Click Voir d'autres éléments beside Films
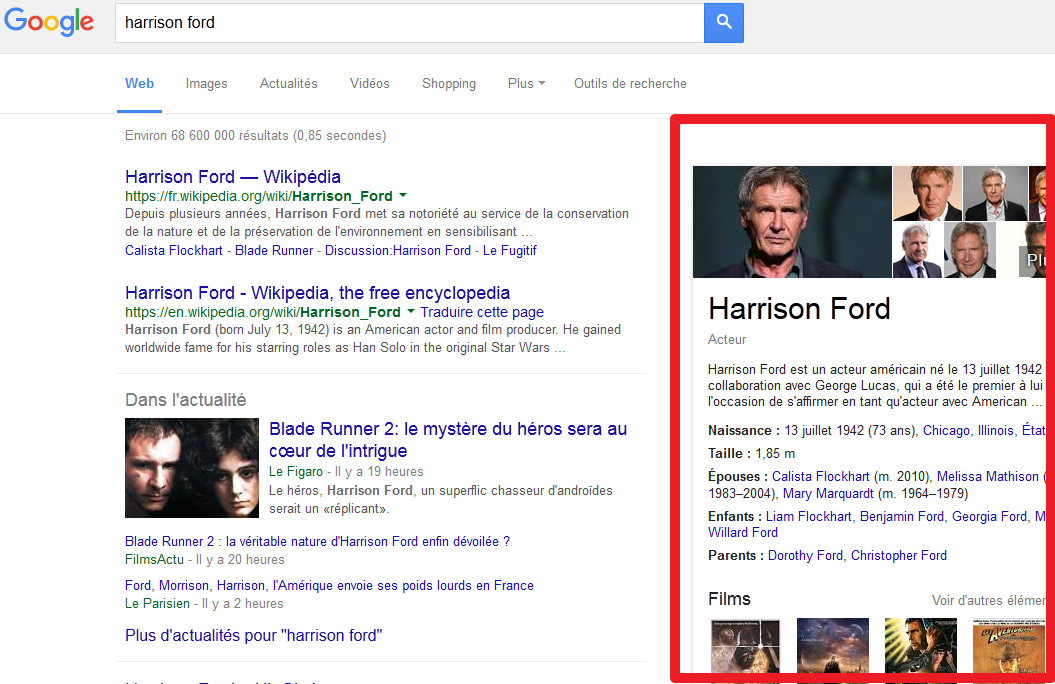 coord(988,600)
